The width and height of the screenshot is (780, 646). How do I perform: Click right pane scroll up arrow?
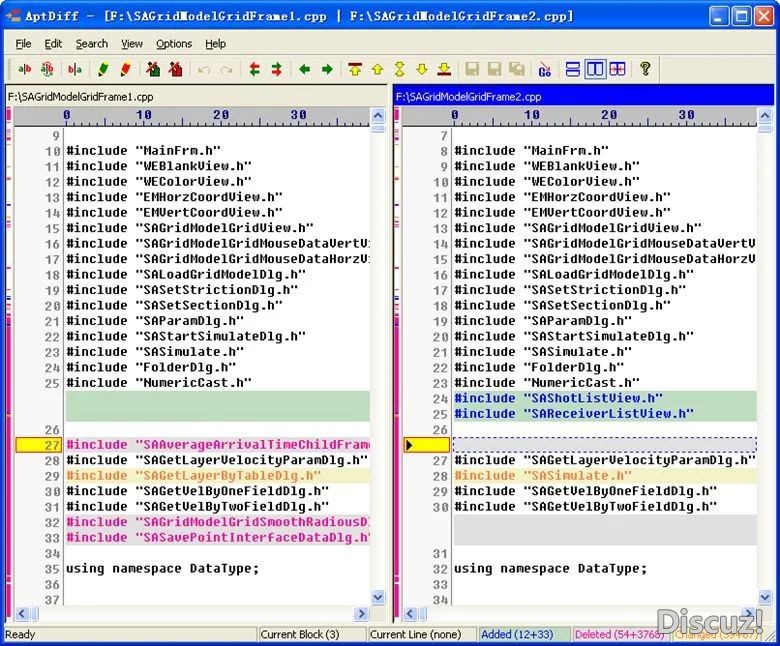click(765, 116)
